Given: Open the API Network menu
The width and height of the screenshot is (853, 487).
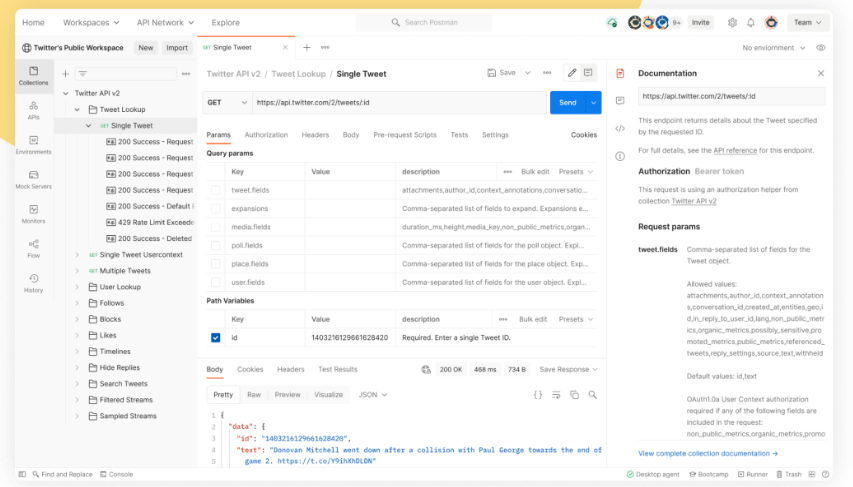Looking at the screenshot, I should coord(165,22).
